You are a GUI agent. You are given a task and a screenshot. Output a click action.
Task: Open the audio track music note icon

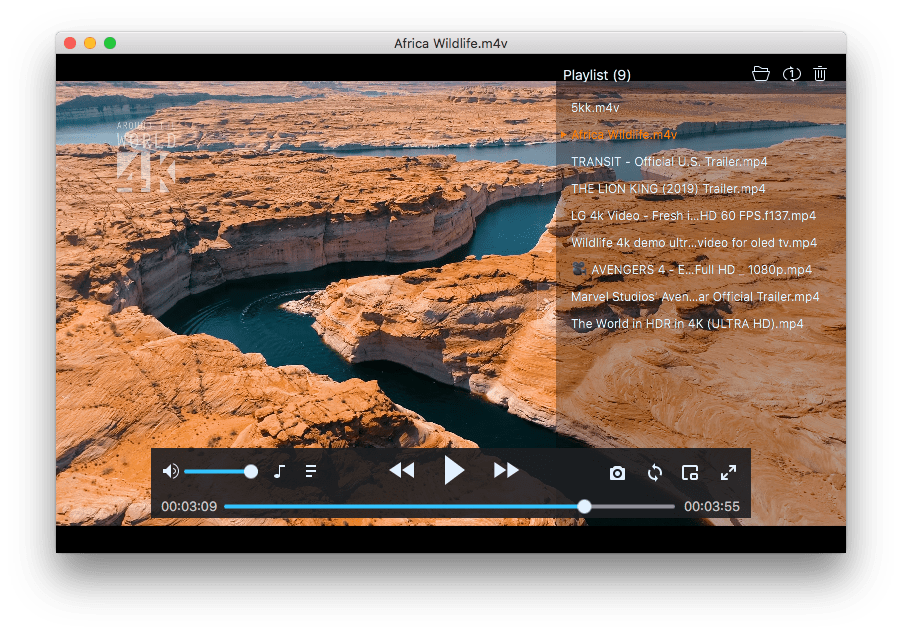(280, 470)
